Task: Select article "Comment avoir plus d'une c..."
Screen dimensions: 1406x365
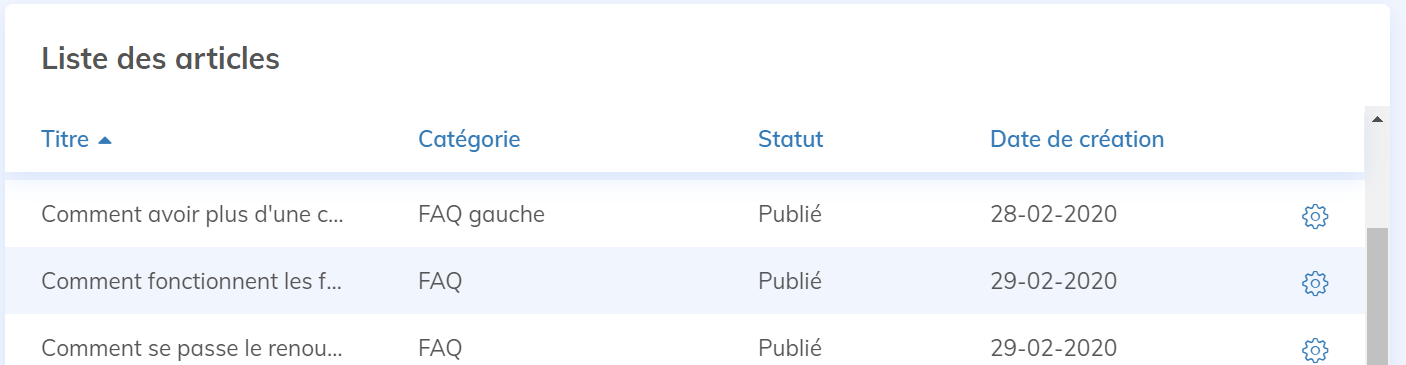Action: [192, 214]
